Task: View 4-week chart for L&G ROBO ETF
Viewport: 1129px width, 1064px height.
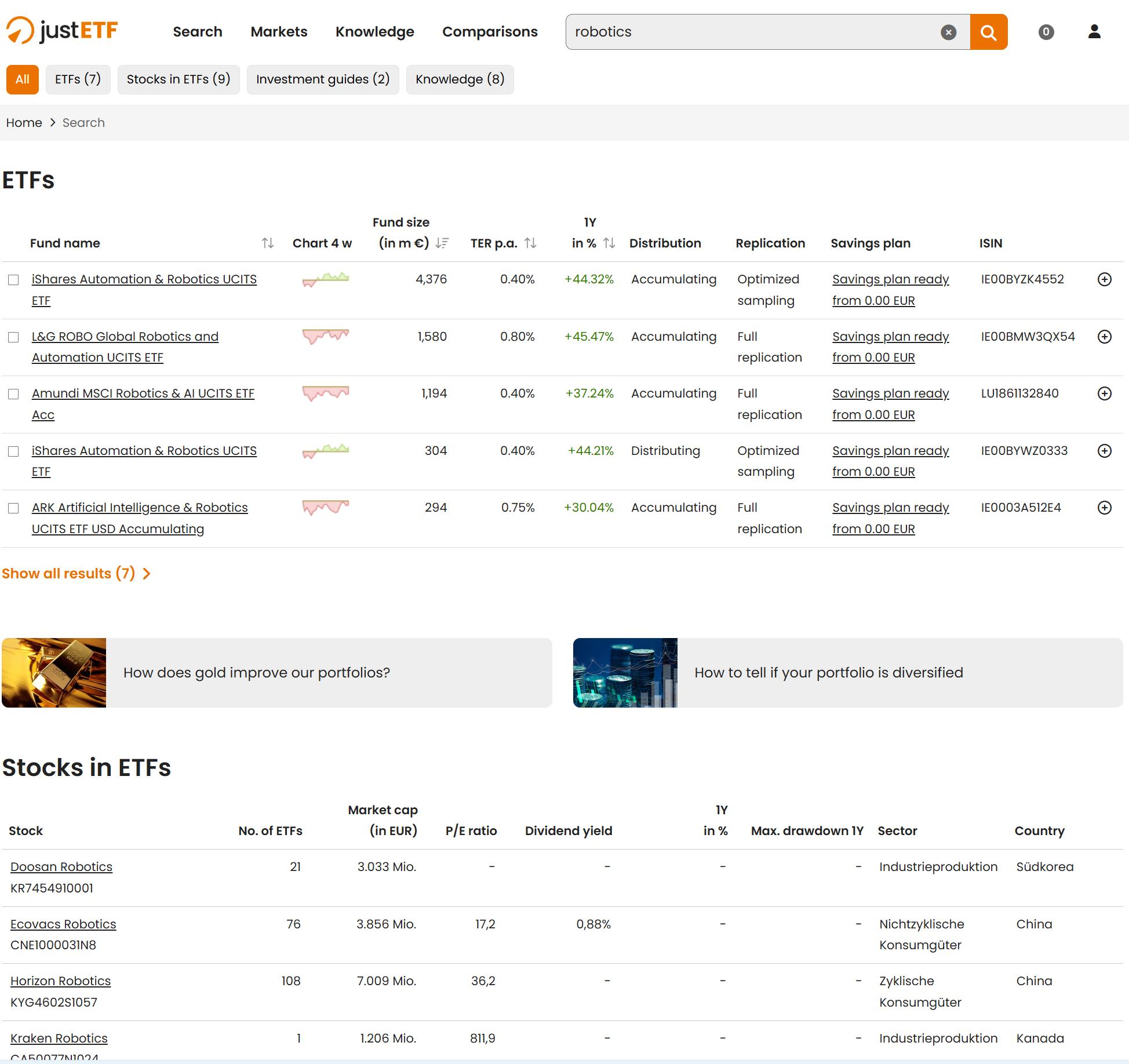Action: (326, 337)
